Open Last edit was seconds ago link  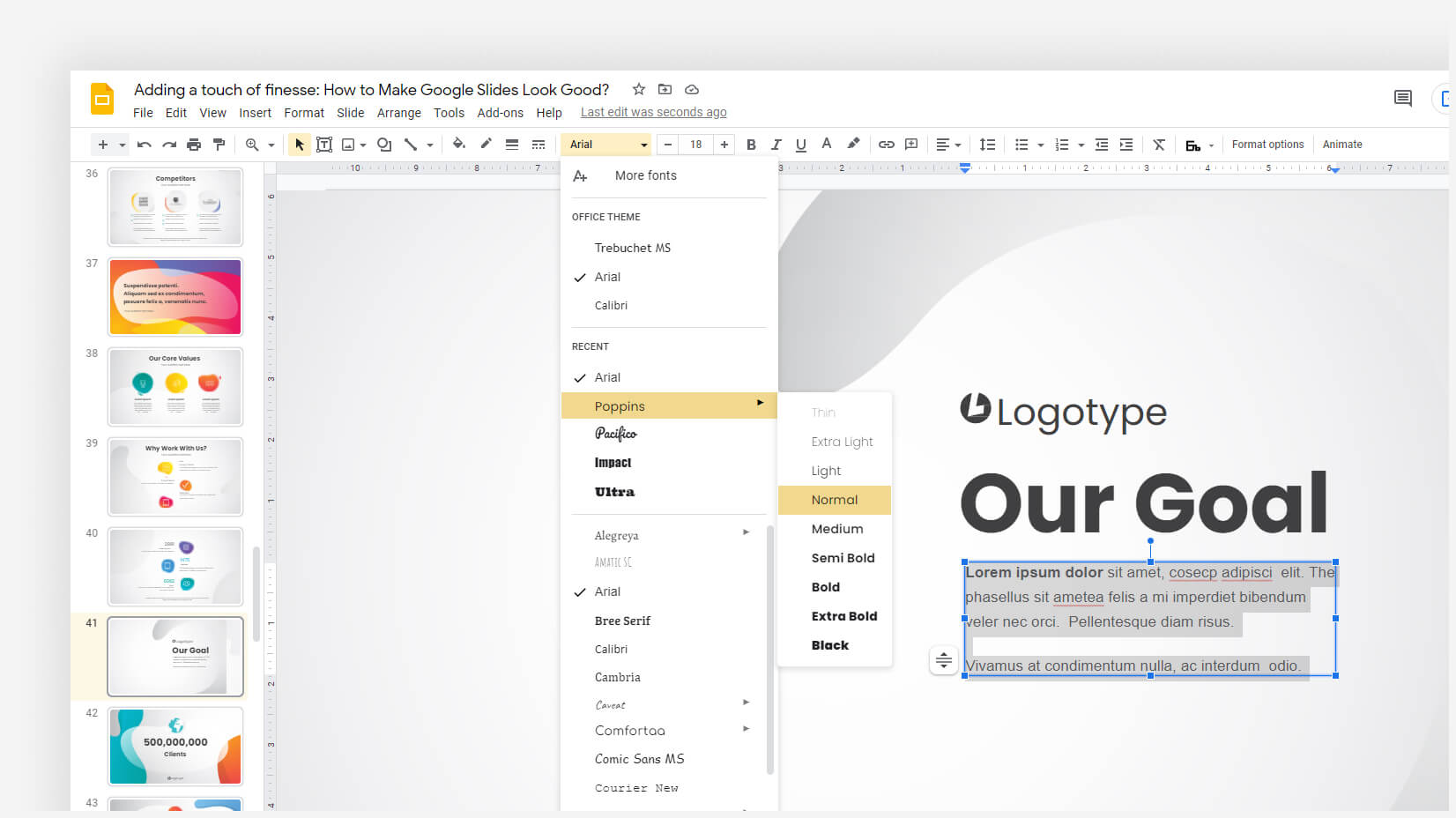pos(654,112)
